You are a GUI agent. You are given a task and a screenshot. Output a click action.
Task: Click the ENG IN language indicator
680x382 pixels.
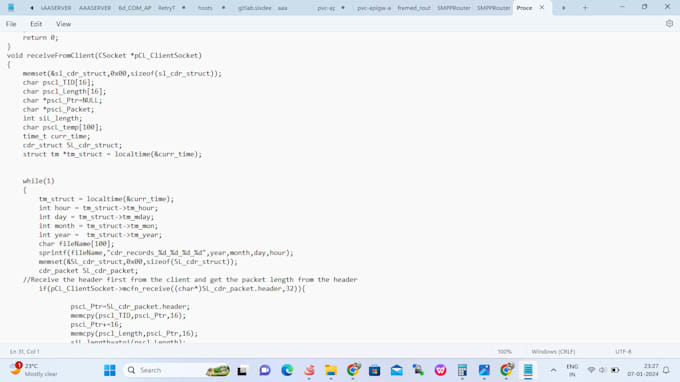[x=572, y=370]
